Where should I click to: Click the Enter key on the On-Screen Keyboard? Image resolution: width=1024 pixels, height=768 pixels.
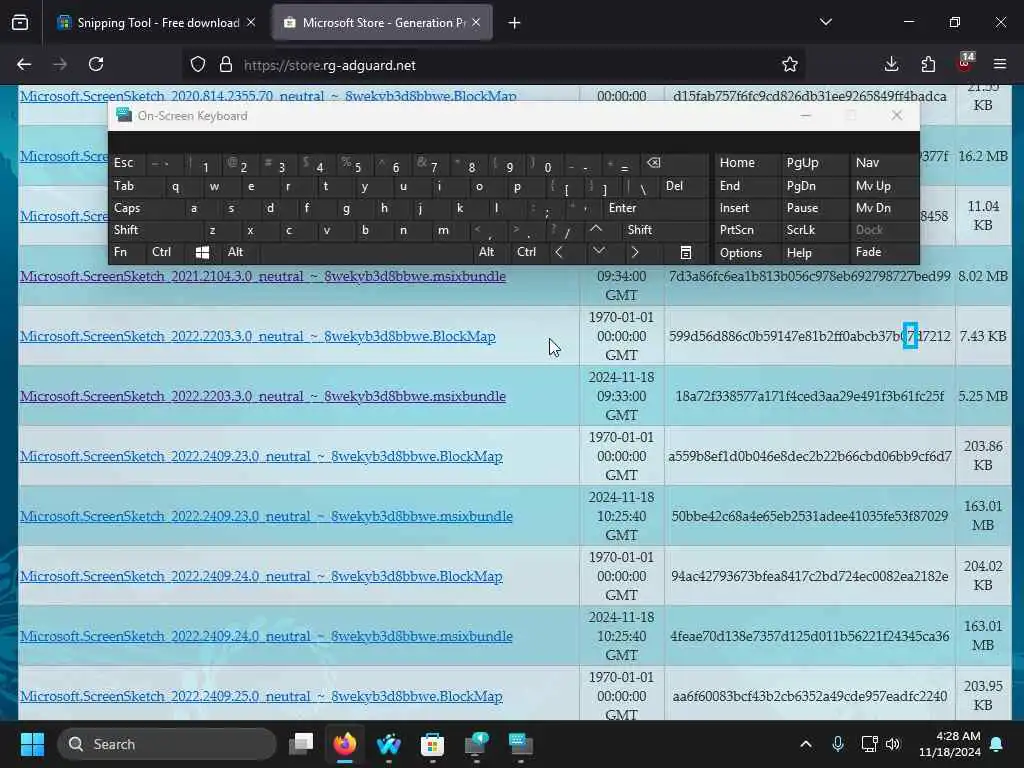click(622, 208)
